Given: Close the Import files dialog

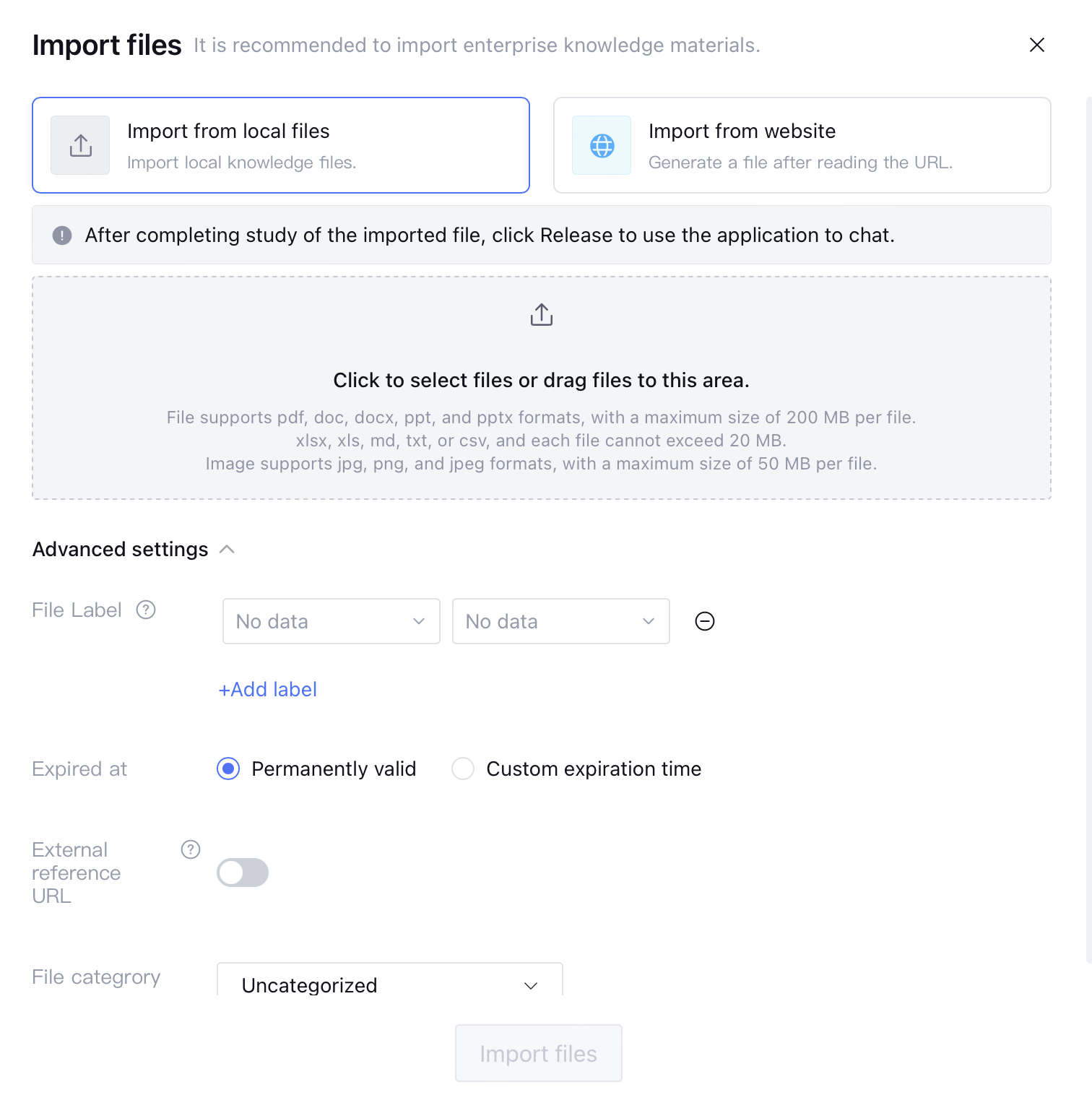Looking at the screenshot, I should [1036, 45].
